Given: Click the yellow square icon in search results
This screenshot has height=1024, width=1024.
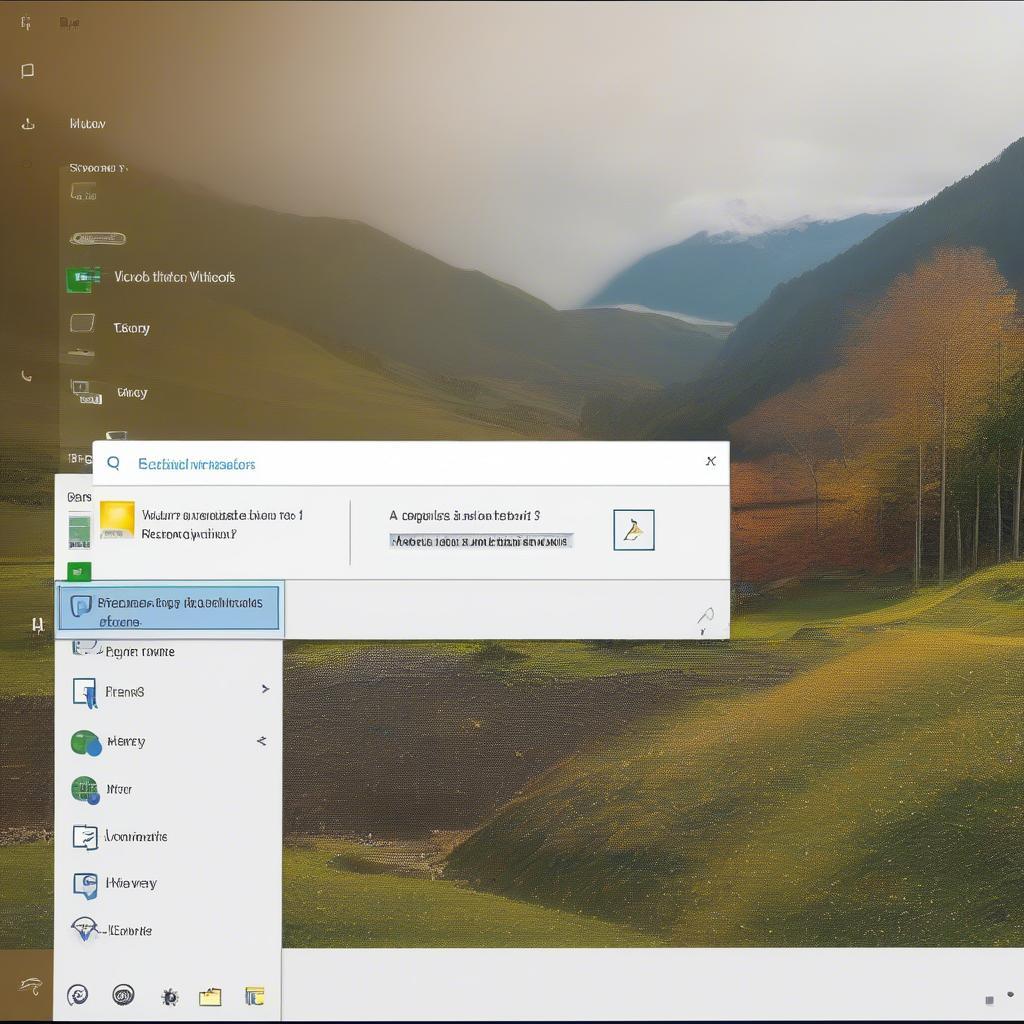Looking at the screenshot, I should point(117,520).
